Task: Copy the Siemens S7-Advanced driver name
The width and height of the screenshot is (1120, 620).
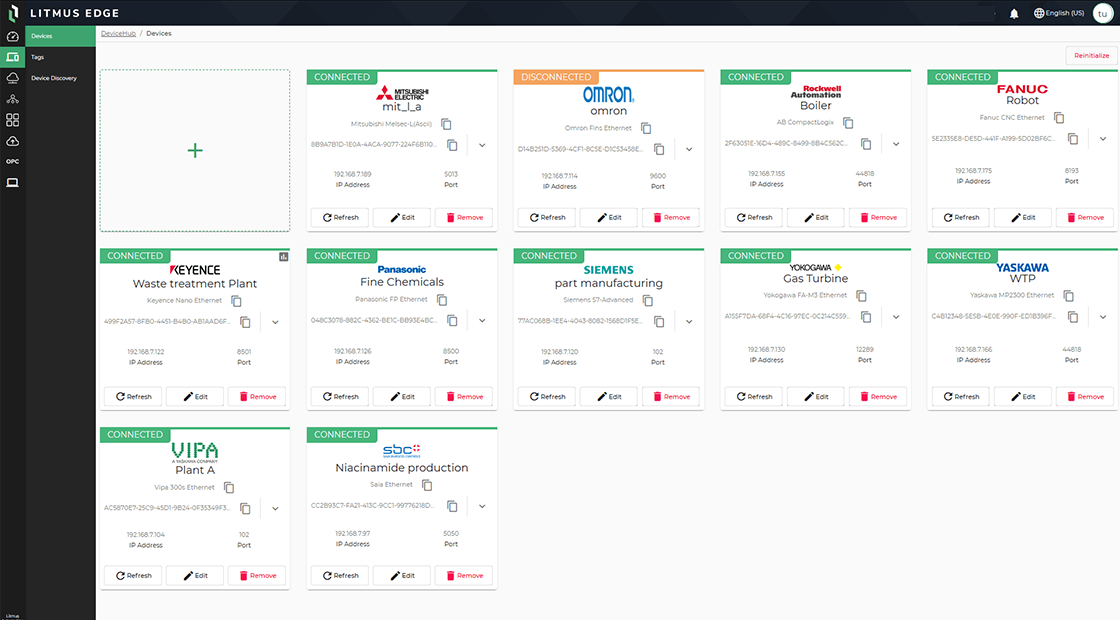Action: (648, 301)
